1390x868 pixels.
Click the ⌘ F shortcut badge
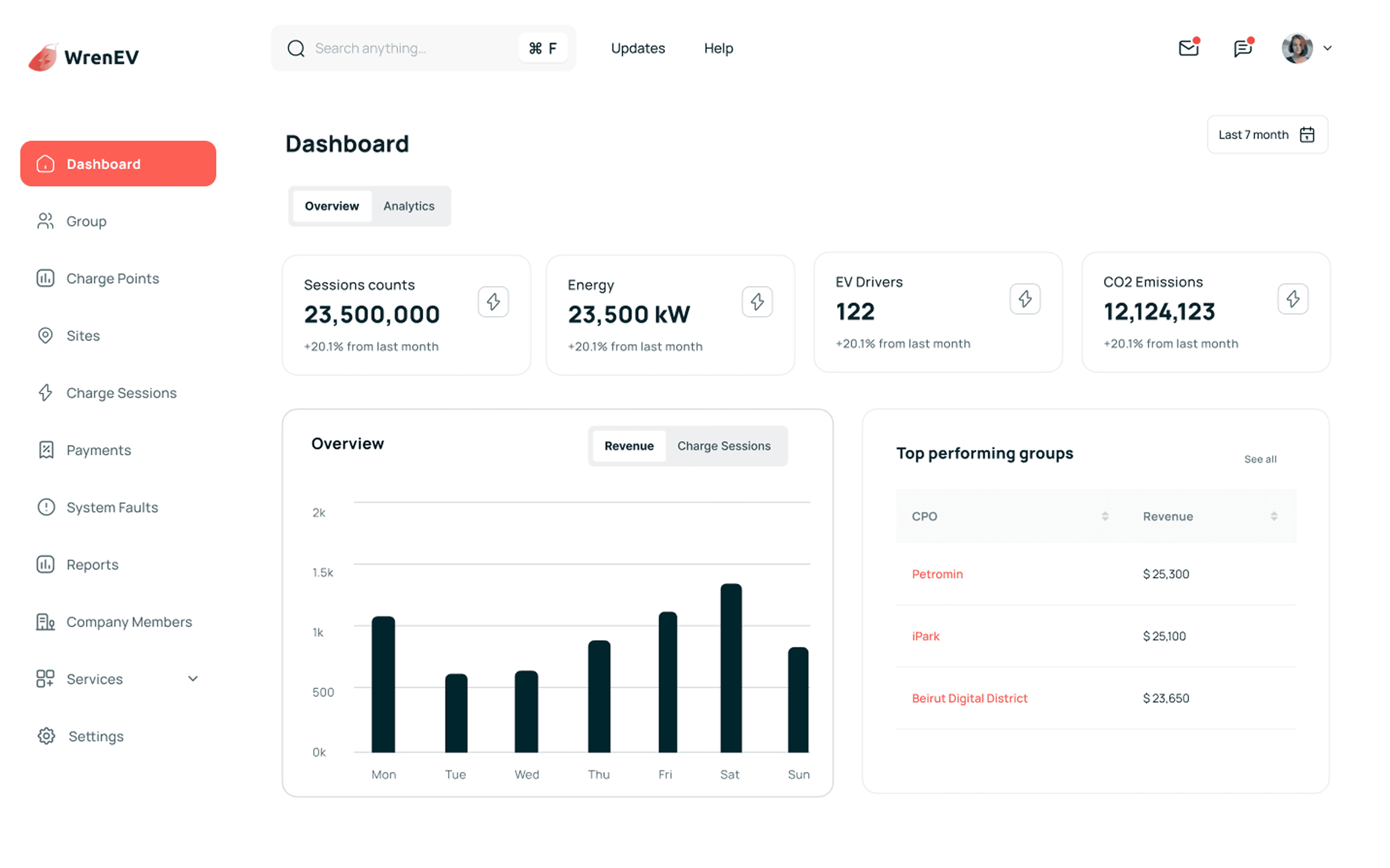tap(543, 48)
